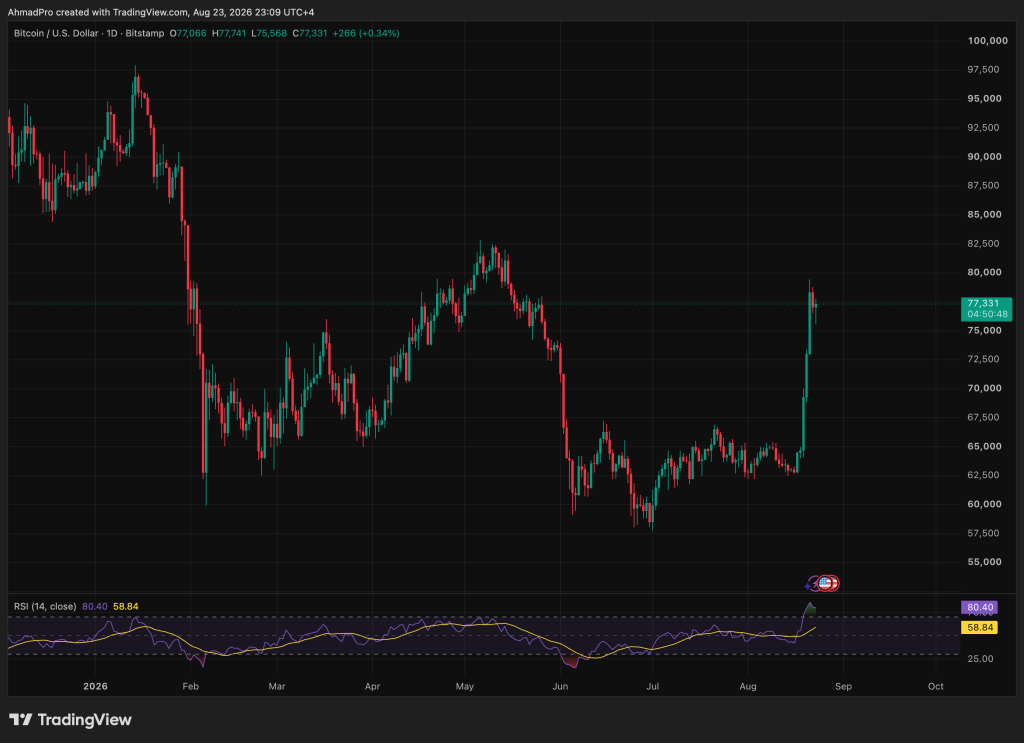Click the 25.00 RSI axis label
Viewport: 1024px width, 743px height.
click(980, 659)
